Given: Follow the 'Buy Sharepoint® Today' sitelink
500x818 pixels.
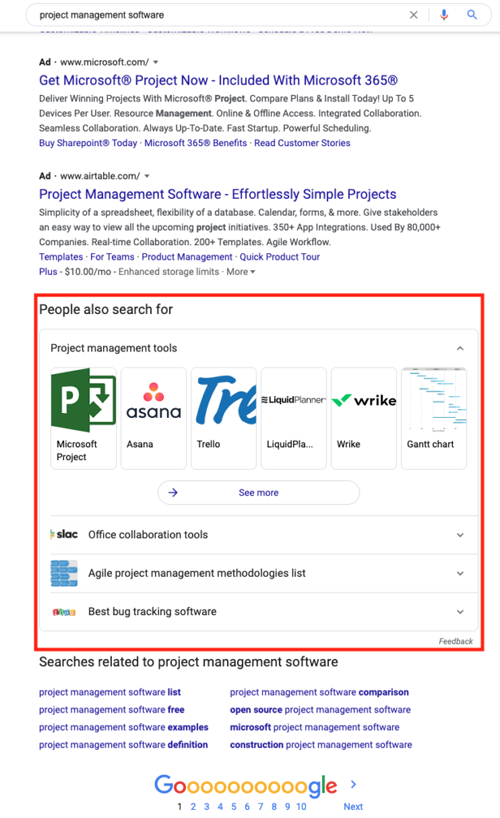Looking at the screenshot, I should point(88,143).
